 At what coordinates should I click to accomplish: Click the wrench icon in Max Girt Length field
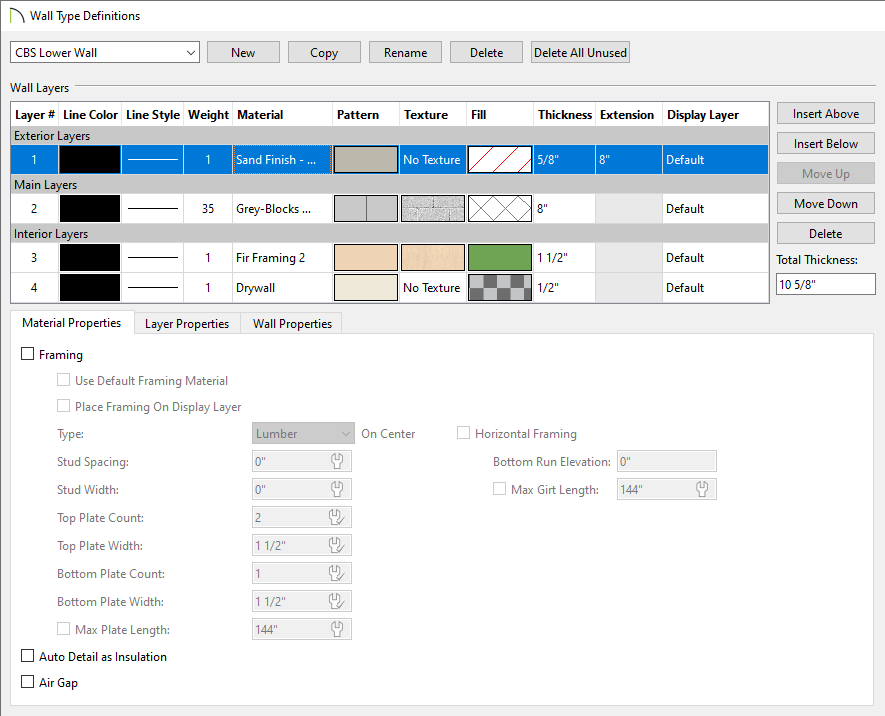click(x=702, y=489)
